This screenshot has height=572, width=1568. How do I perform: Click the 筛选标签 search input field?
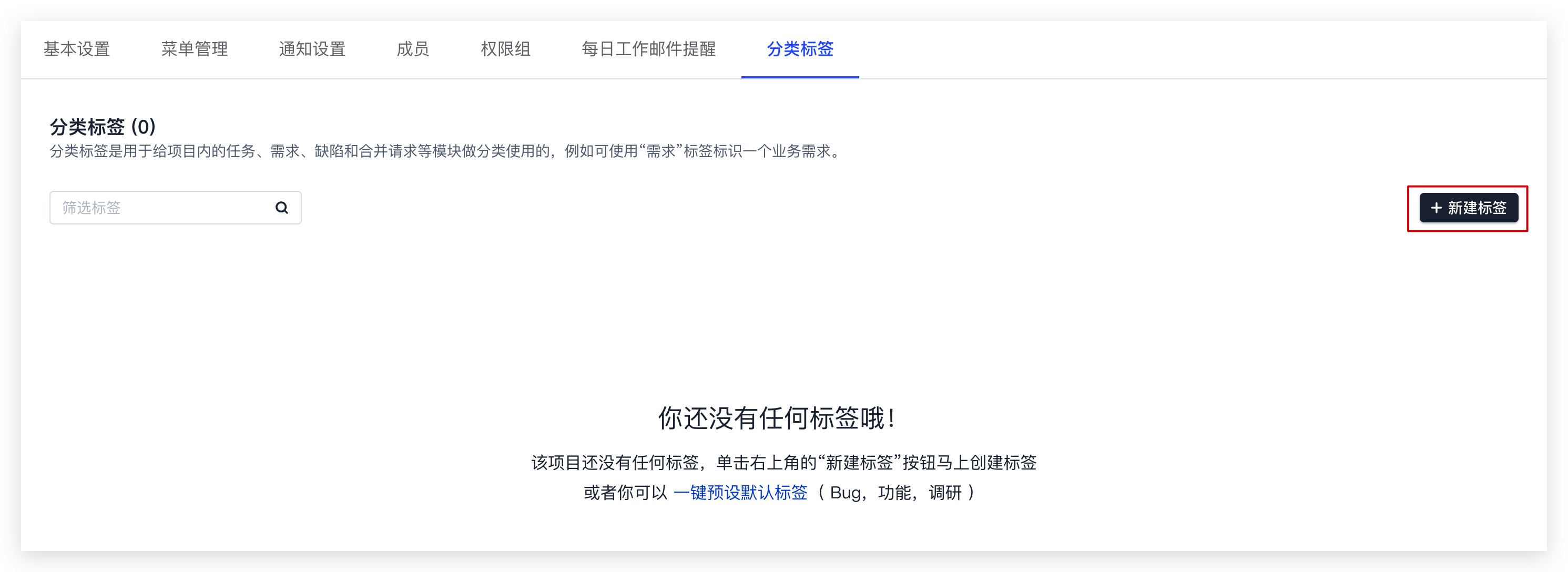pyautogui.click(x=175, y=208)
